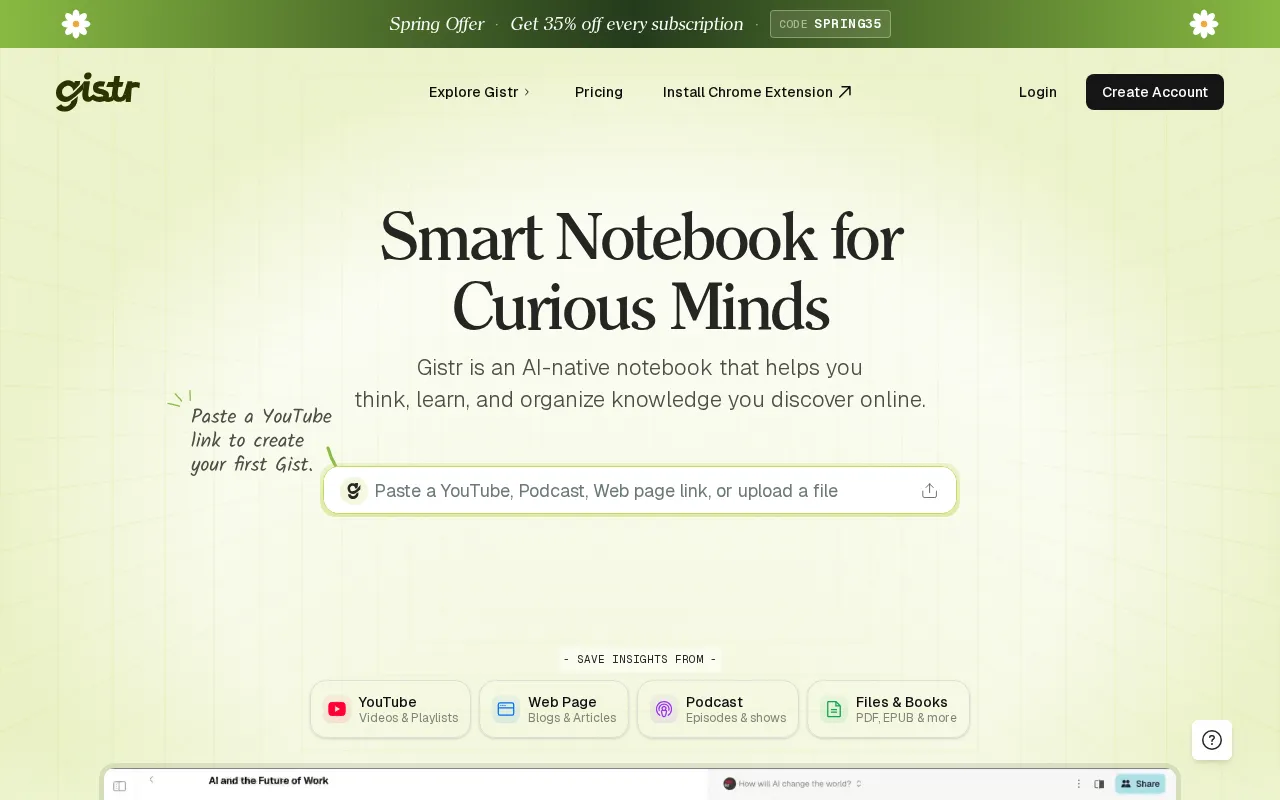1280x800 pixels.
Task: Select the Files & Books source card
Action: (888, 709)
